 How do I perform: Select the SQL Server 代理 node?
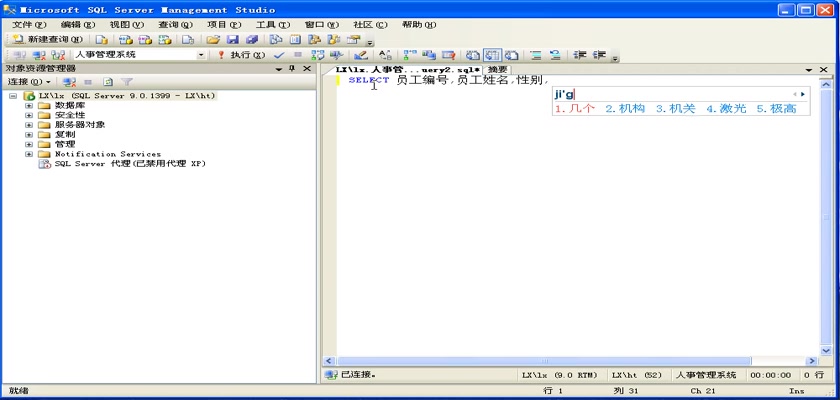[x=130, y=164]
